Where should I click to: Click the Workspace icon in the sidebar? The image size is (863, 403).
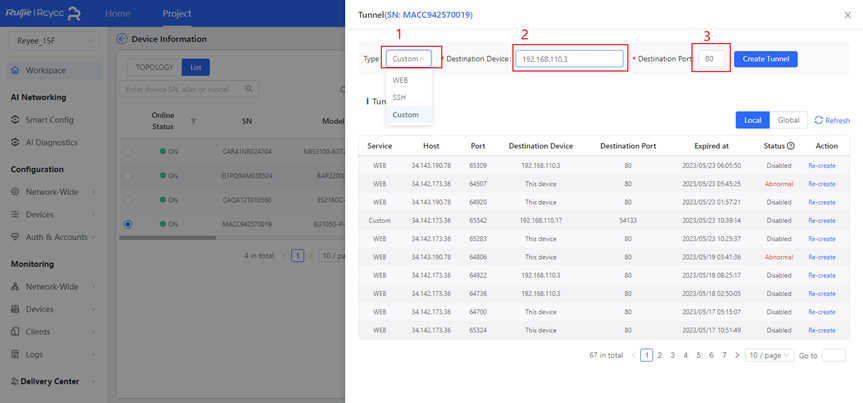pyautogui.click(x=15, y=71)
